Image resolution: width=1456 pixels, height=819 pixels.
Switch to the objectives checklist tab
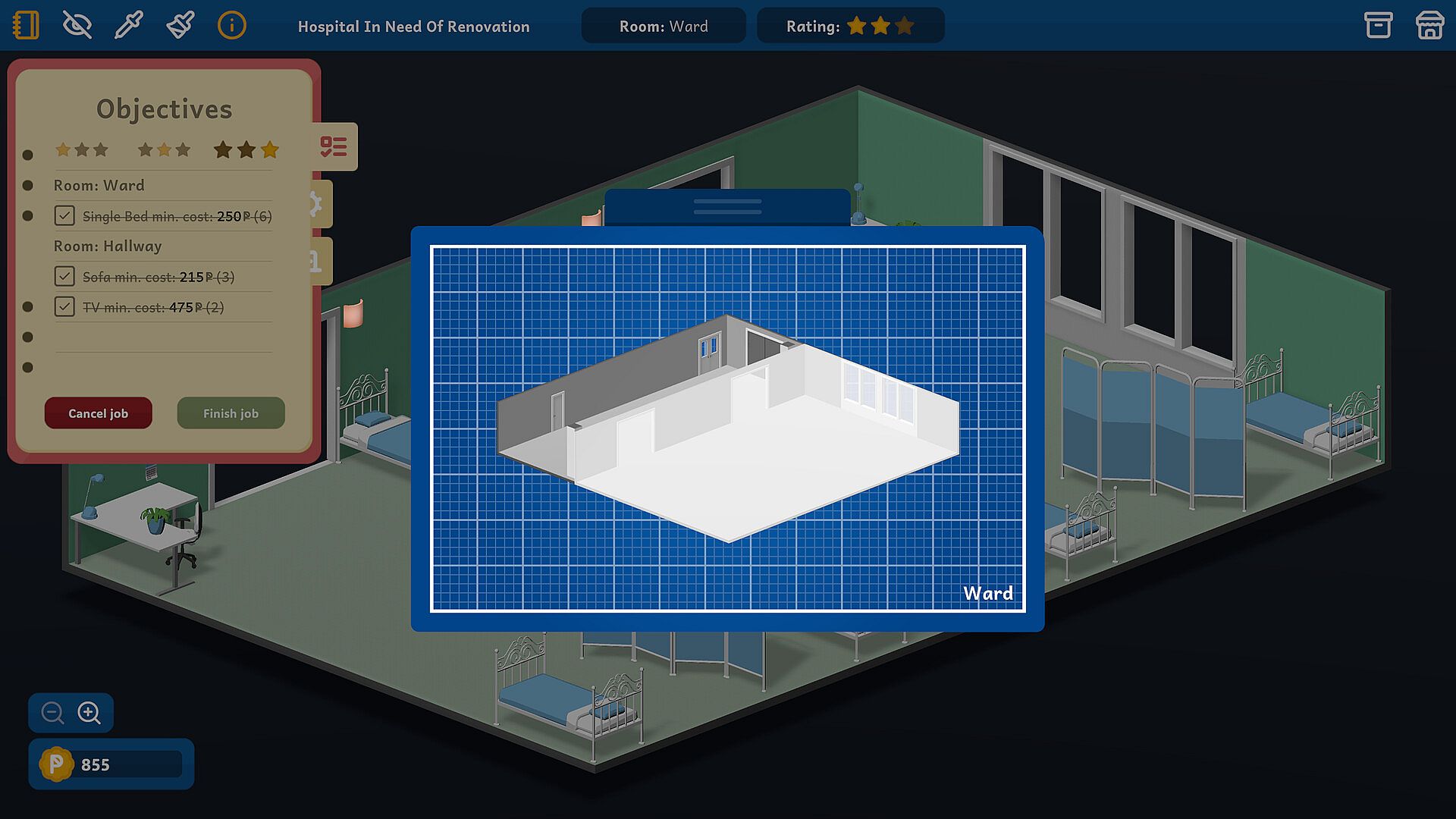[x=334, y=146]
